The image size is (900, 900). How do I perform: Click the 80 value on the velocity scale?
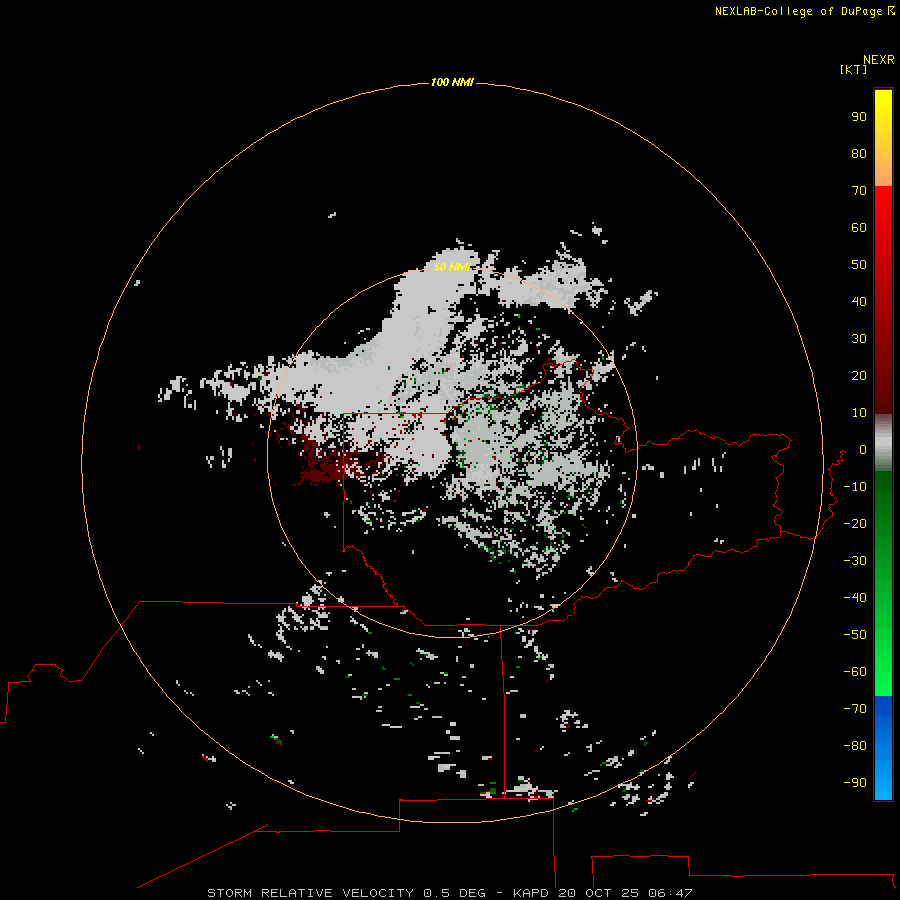tap(859, 153)
